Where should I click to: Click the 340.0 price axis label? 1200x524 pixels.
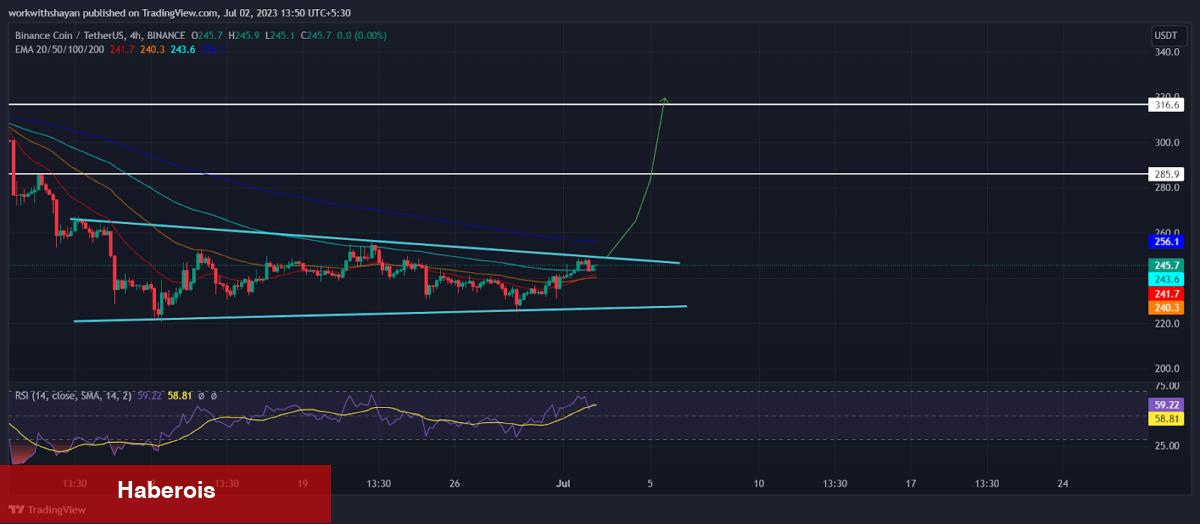(x=1166, y=52)
